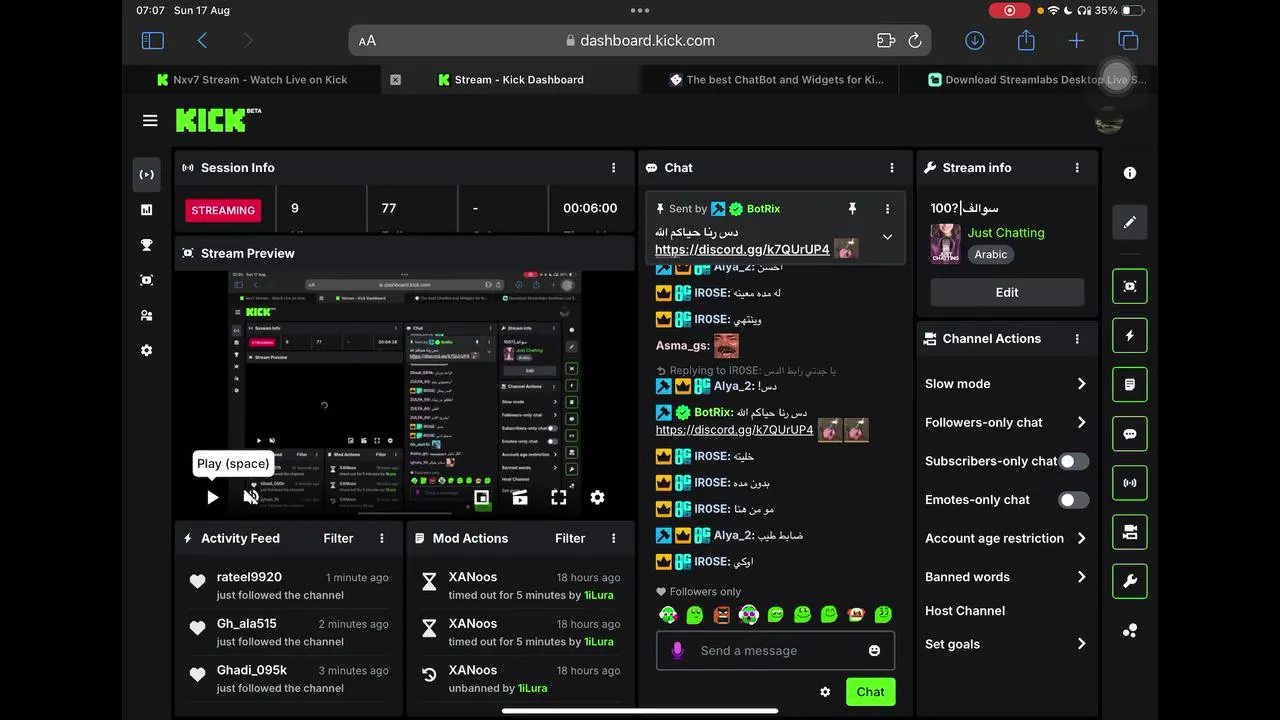Unmute the stream preview audio

click(x=251, y=497)
